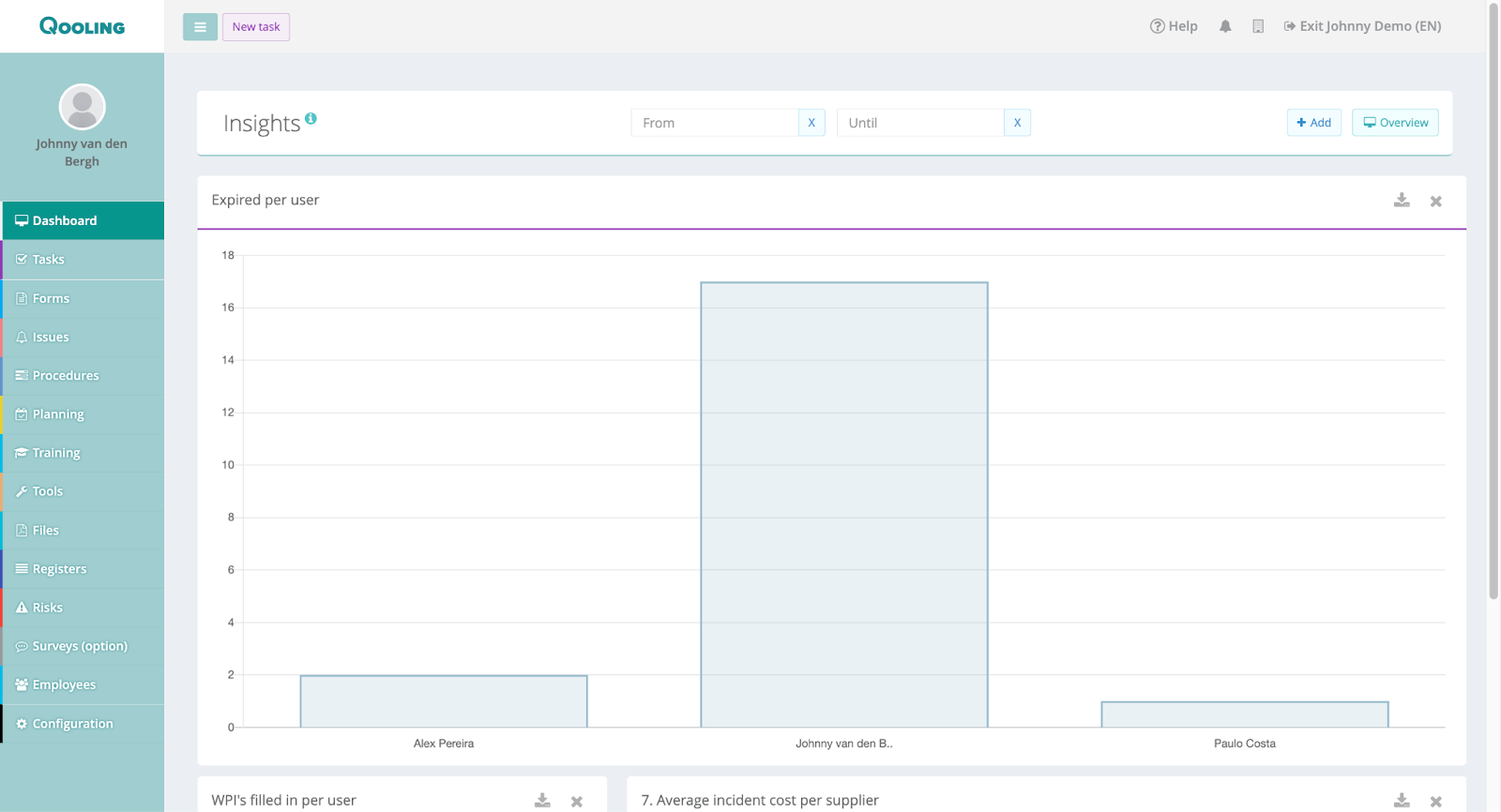Open the Help link

click(1174, 26)
